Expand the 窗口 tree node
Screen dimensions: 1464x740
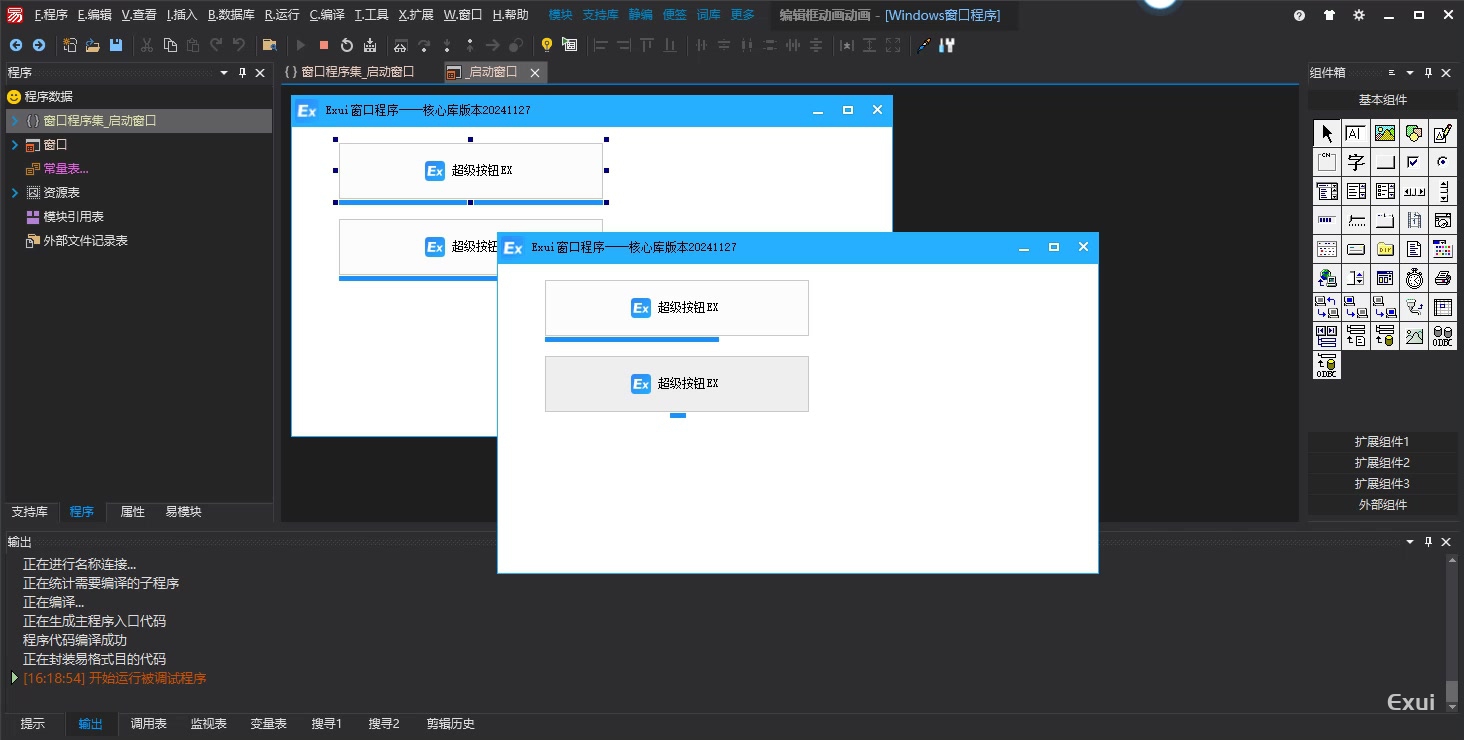15,145
